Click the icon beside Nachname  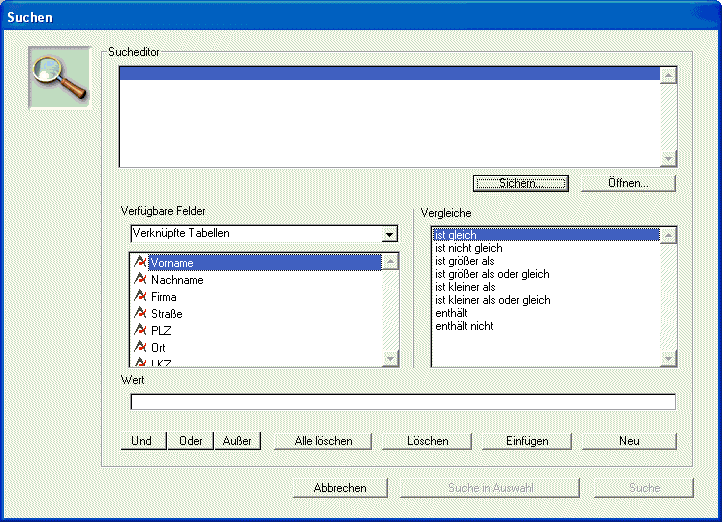(141, 280)
